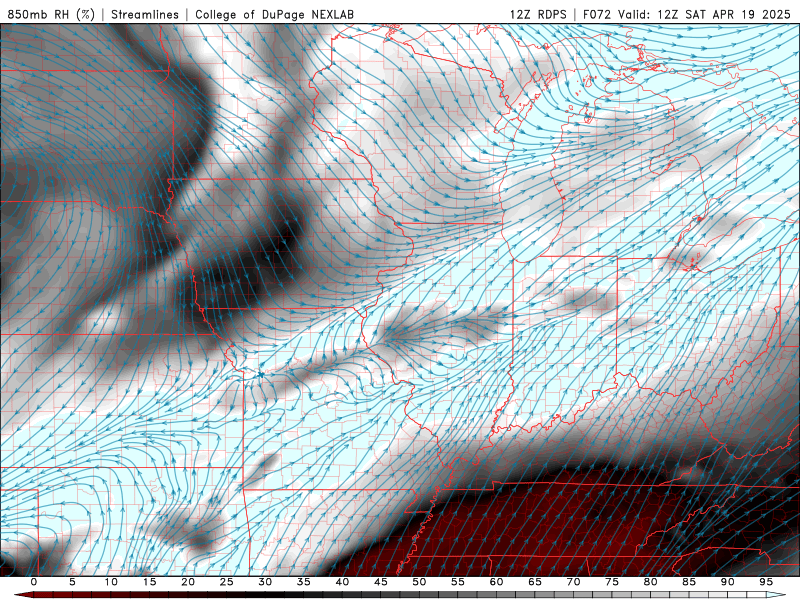The image size is (800, 600).
Task: Click the '45' colorbar scale label
Action: point(381,582)
